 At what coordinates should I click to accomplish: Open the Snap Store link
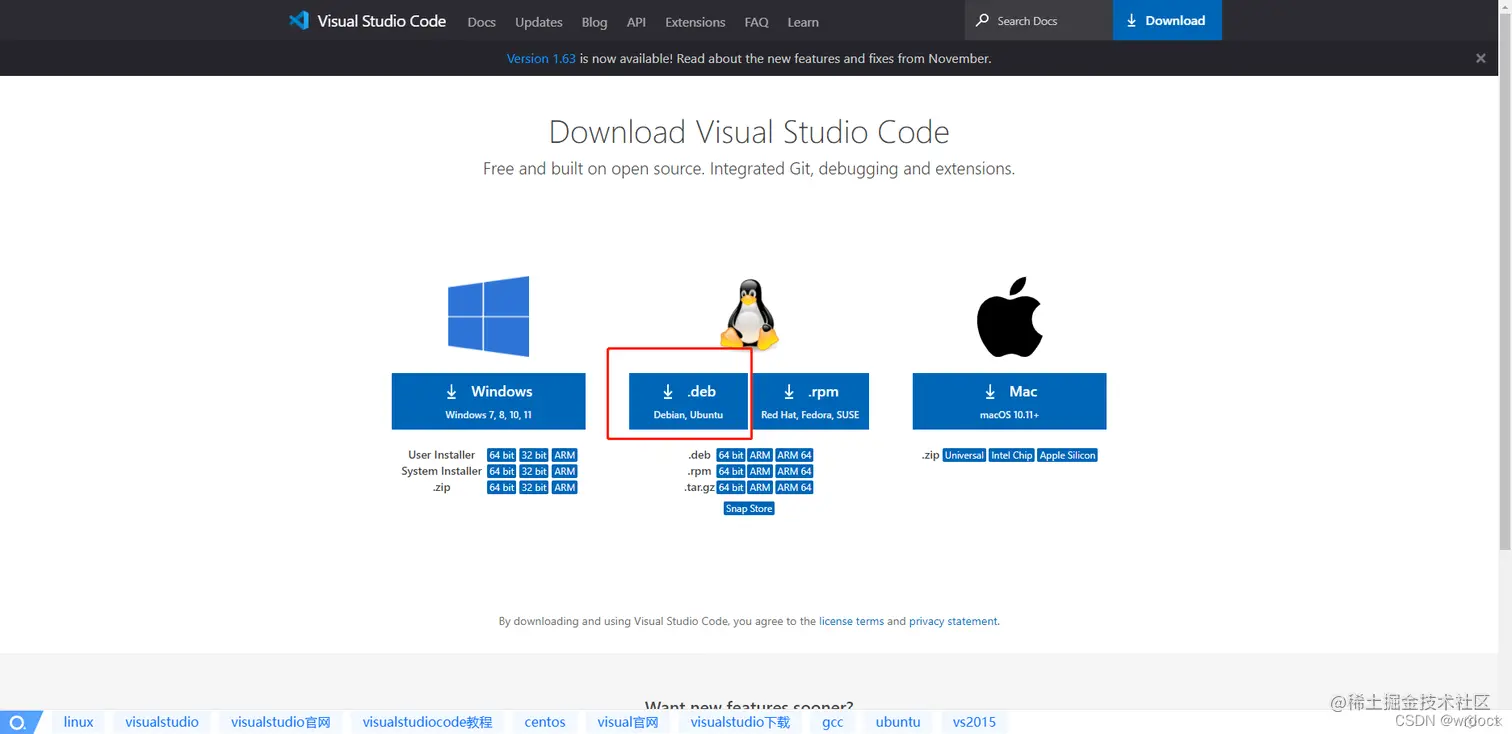click(x=749, y=508)
